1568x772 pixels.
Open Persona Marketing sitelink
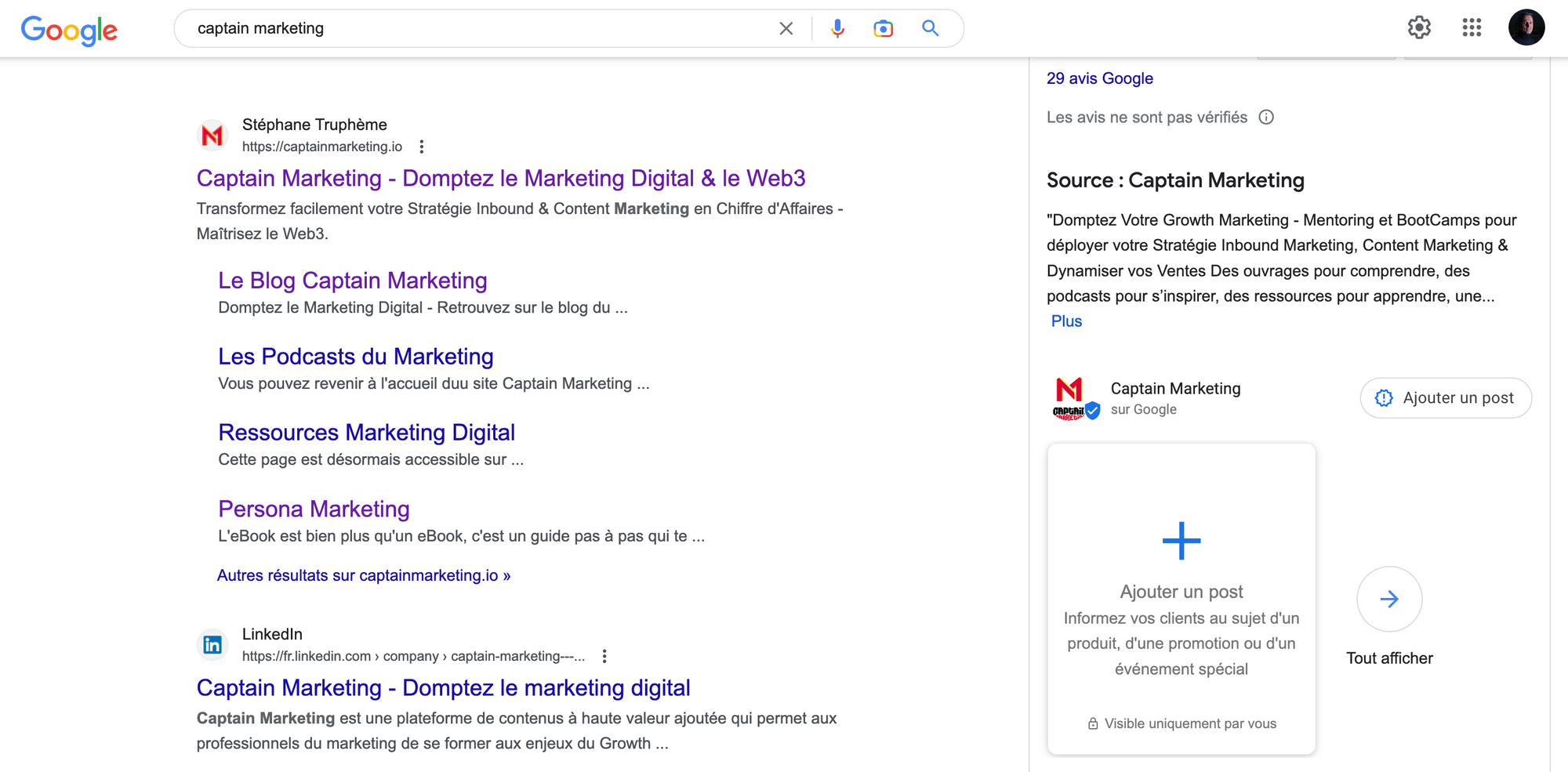tap(314, 509)
